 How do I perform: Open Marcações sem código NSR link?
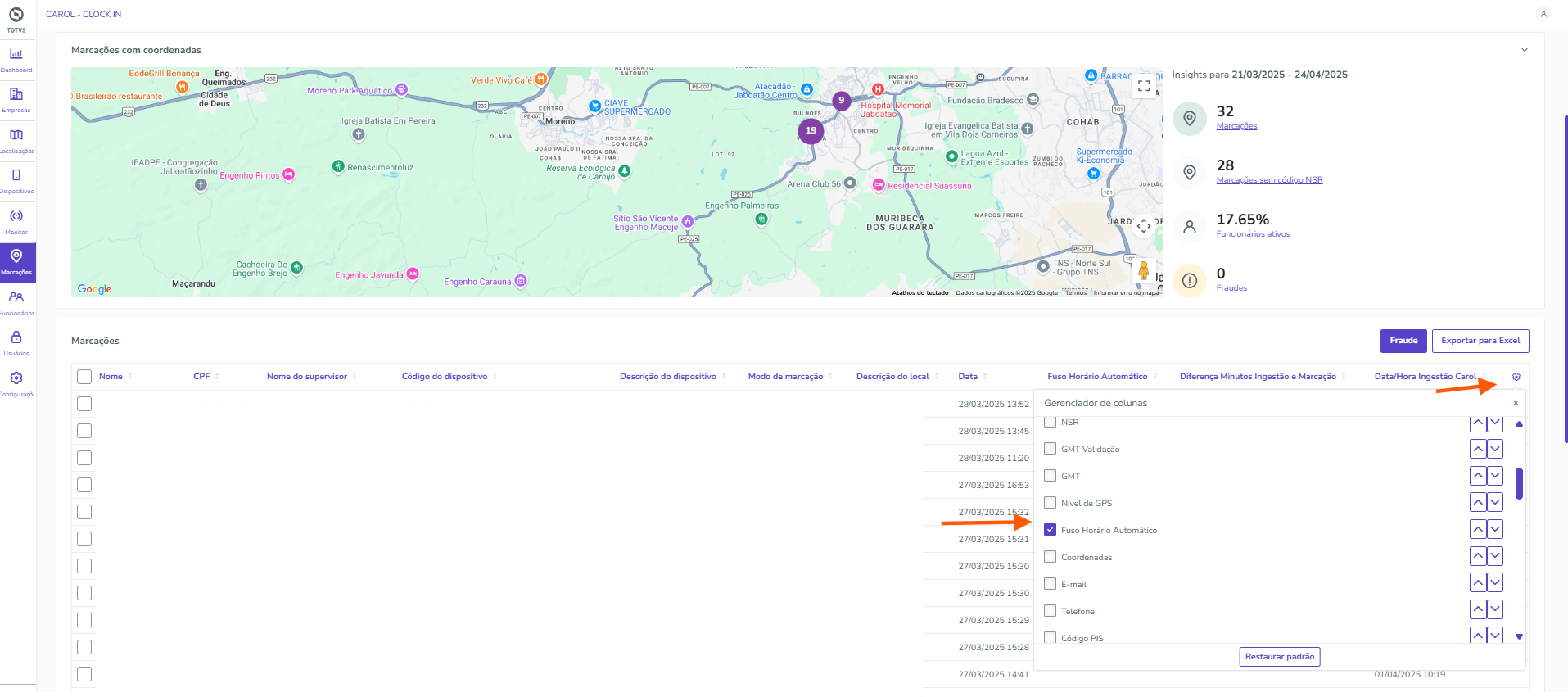pyautogui.click(x=1269, y=180)
